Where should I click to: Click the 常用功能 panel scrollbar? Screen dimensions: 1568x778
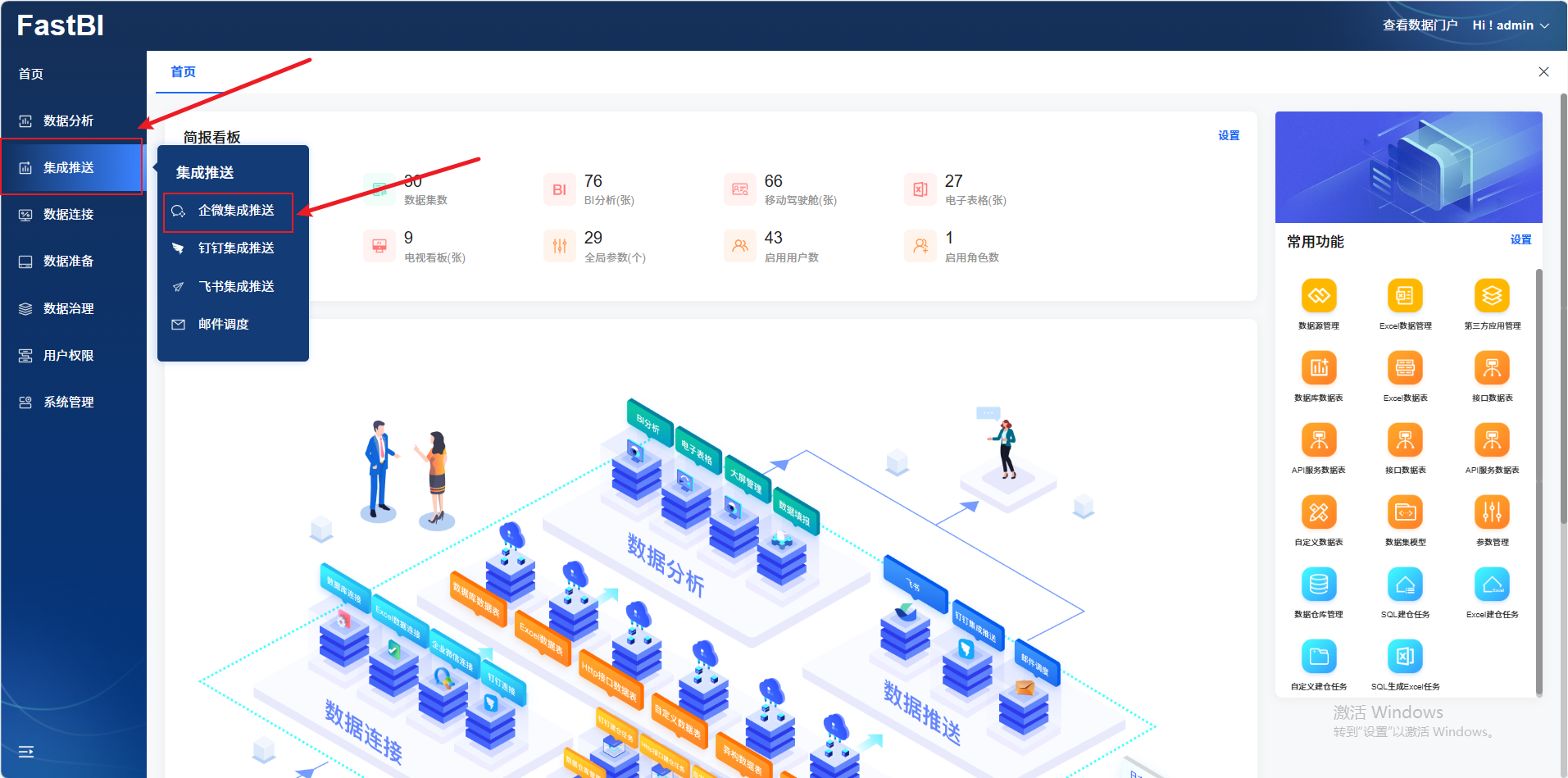(1538, 482)
